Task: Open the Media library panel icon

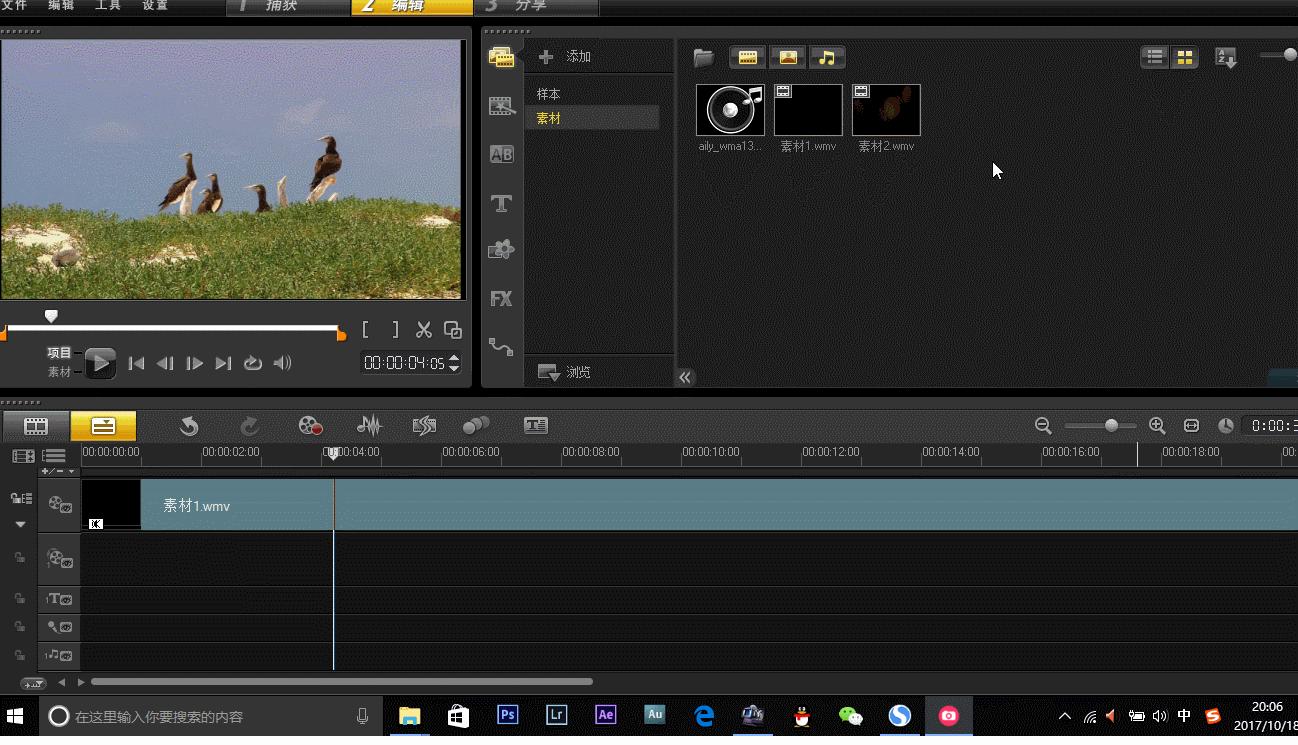Action: tap(501, 57)
